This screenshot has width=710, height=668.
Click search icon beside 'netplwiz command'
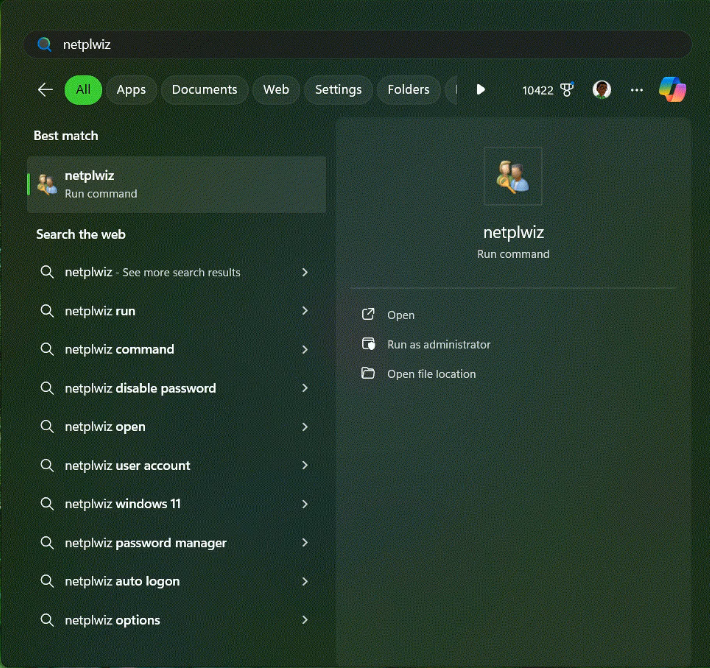click(x=47, y=349)
